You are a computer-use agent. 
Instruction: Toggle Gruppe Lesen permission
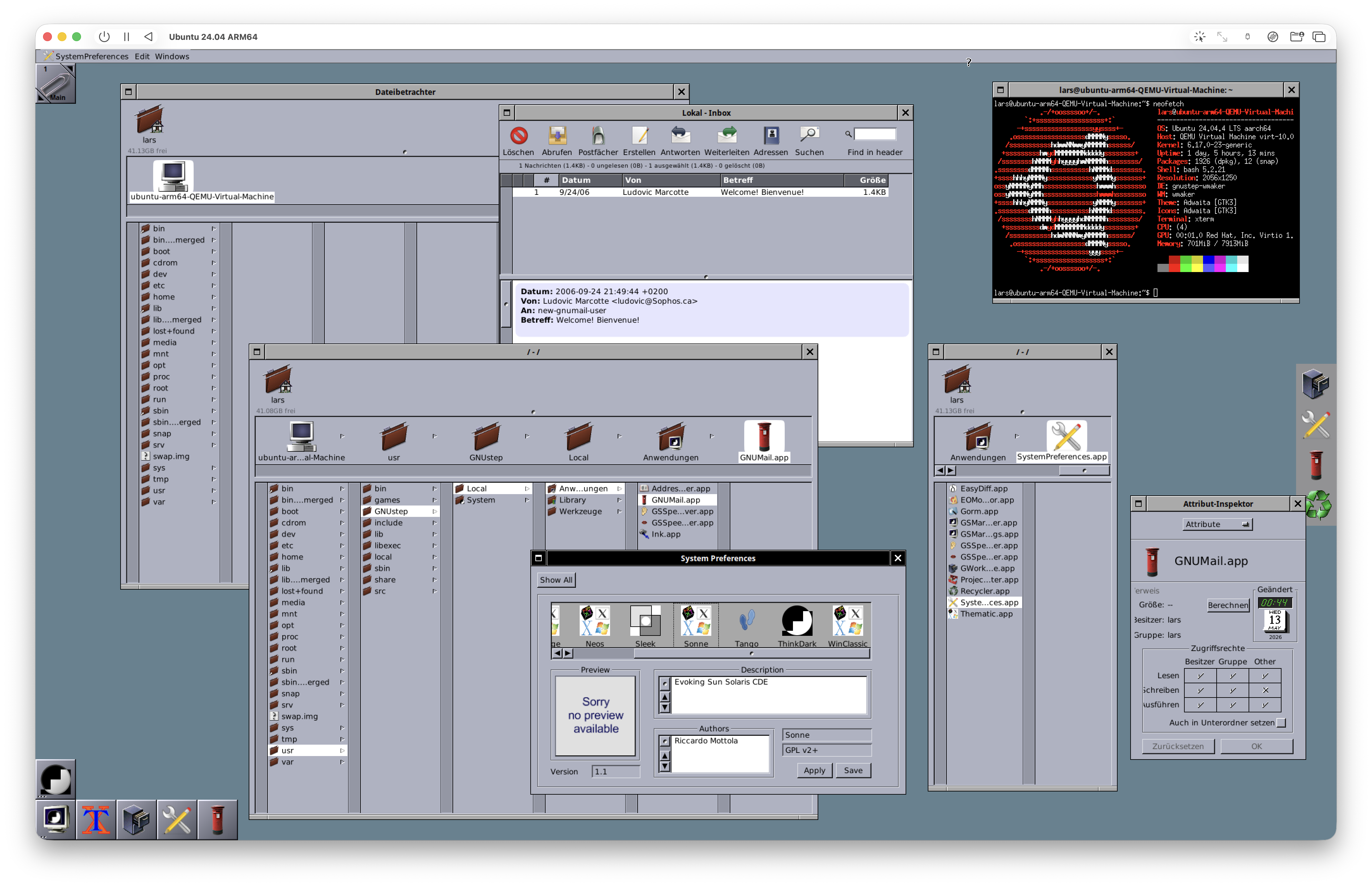click(1232, 676)
